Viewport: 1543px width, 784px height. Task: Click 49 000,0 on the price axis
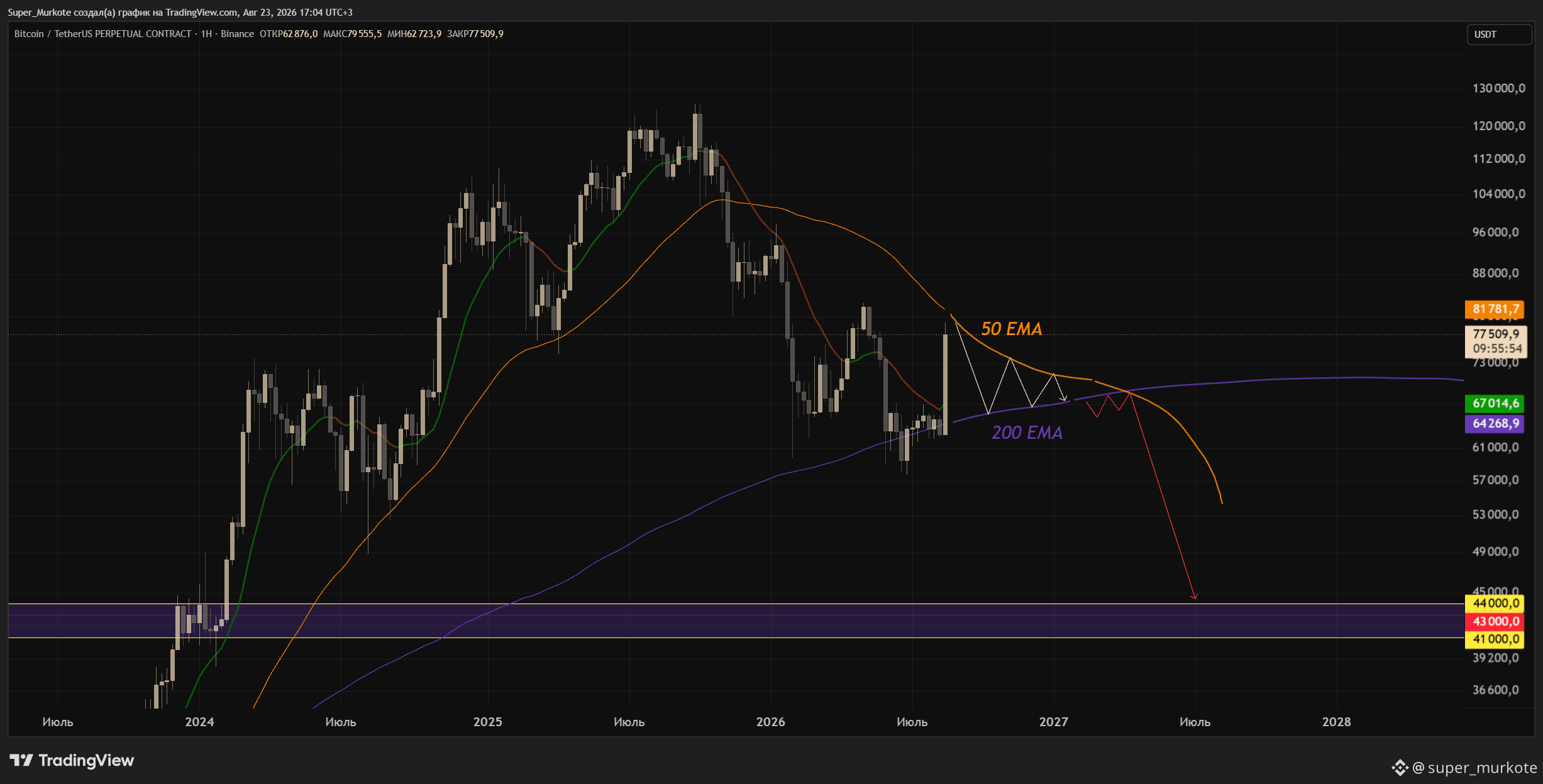point(1495,551)
